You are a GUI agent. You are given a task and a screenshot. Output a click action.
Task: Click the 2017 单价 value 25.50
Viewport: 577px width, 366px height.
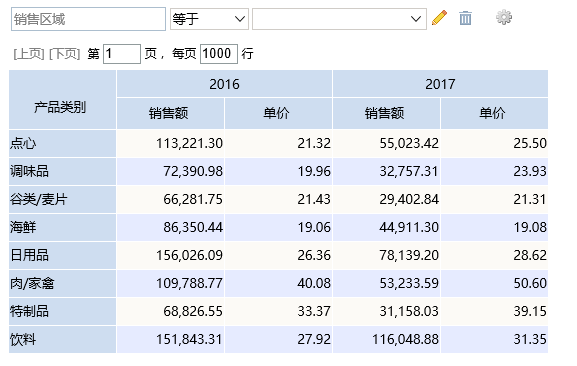click(x=530, y=143)
